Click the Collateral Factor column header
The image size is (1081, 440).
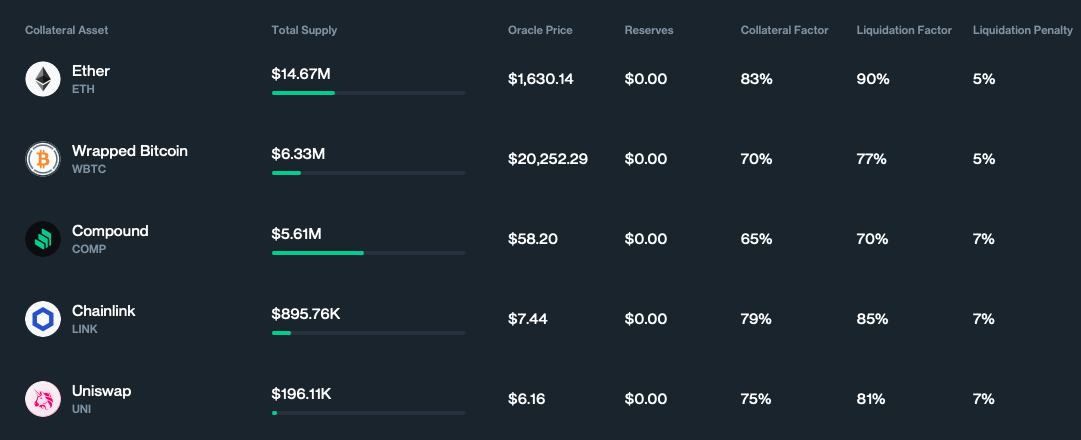click(x=785, y=30)
